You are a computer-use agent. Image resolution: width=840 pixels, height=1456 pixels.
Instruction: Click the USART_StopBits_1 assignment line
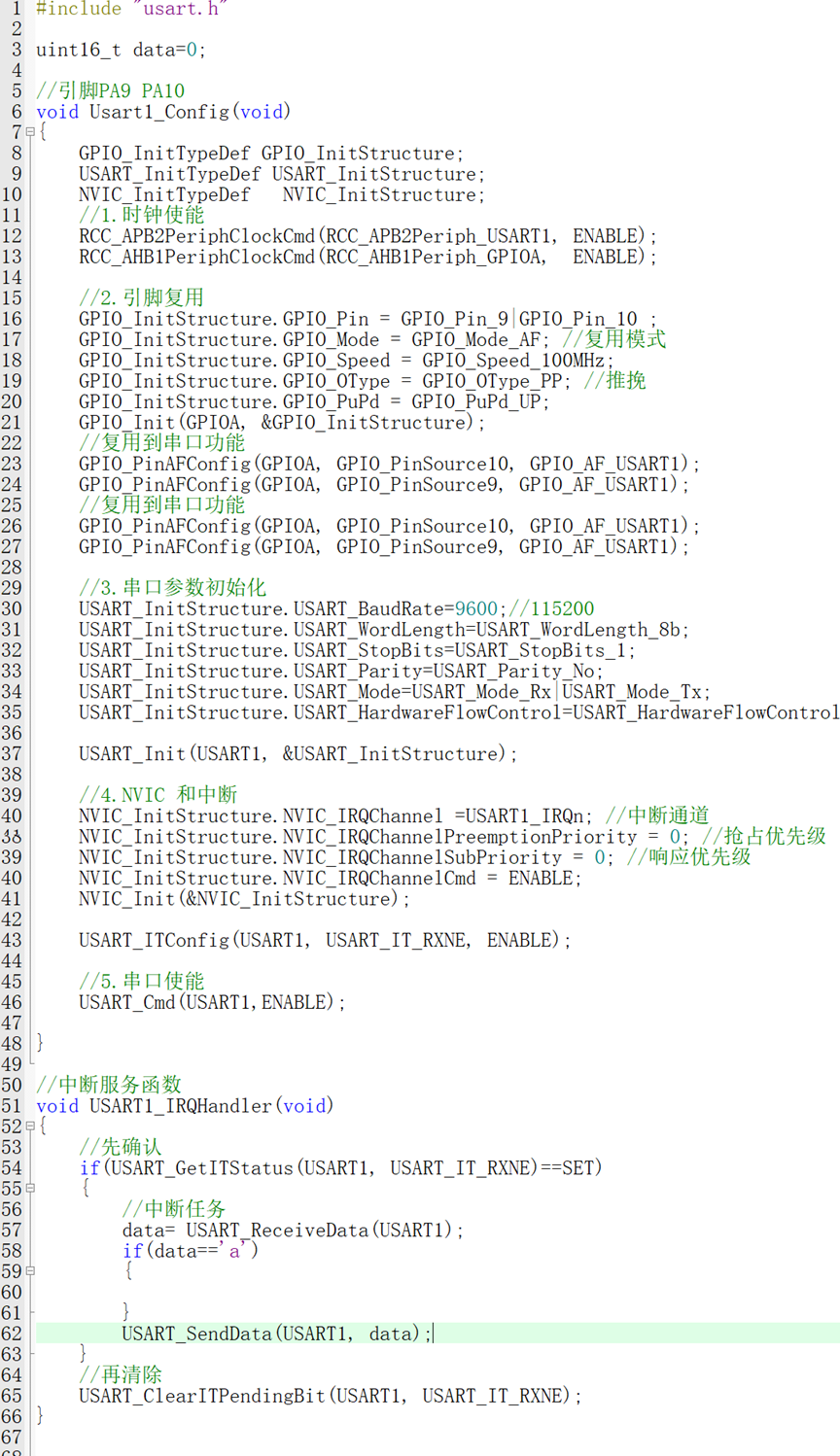point(358,650)
